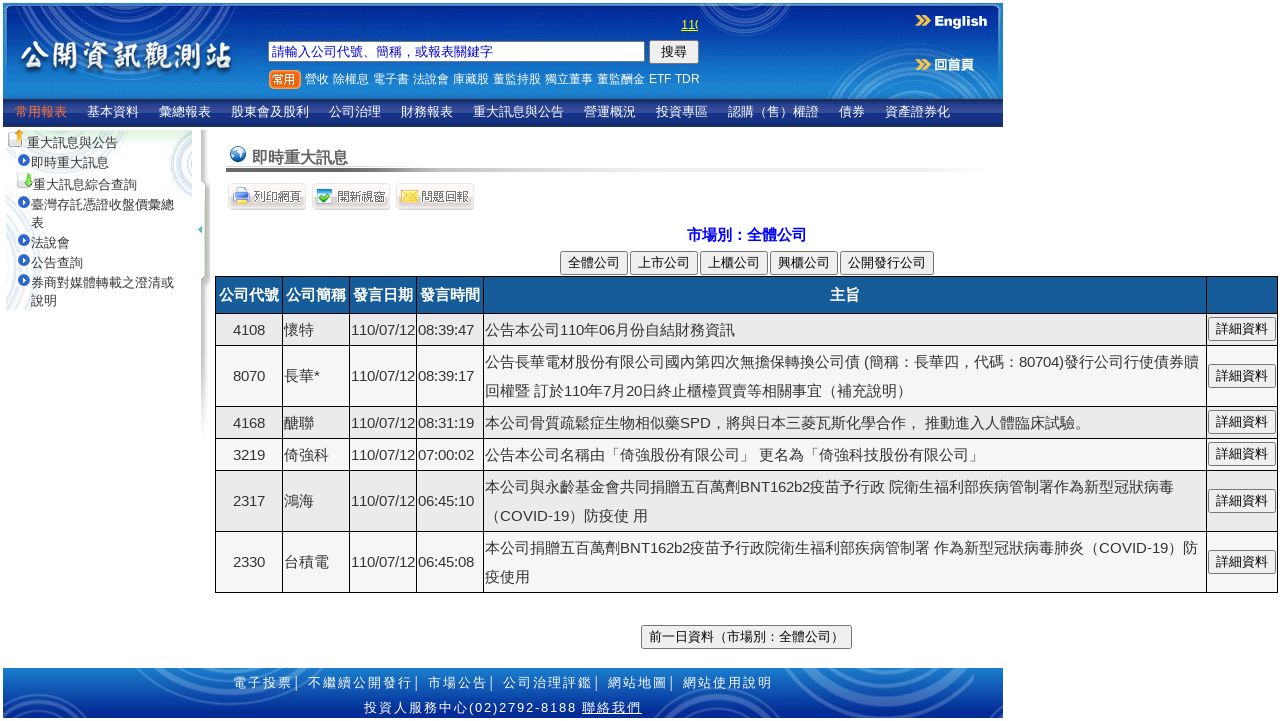Open the 資產證券化 menu
Screen dimensions: 1284x721
click(917, 112)
